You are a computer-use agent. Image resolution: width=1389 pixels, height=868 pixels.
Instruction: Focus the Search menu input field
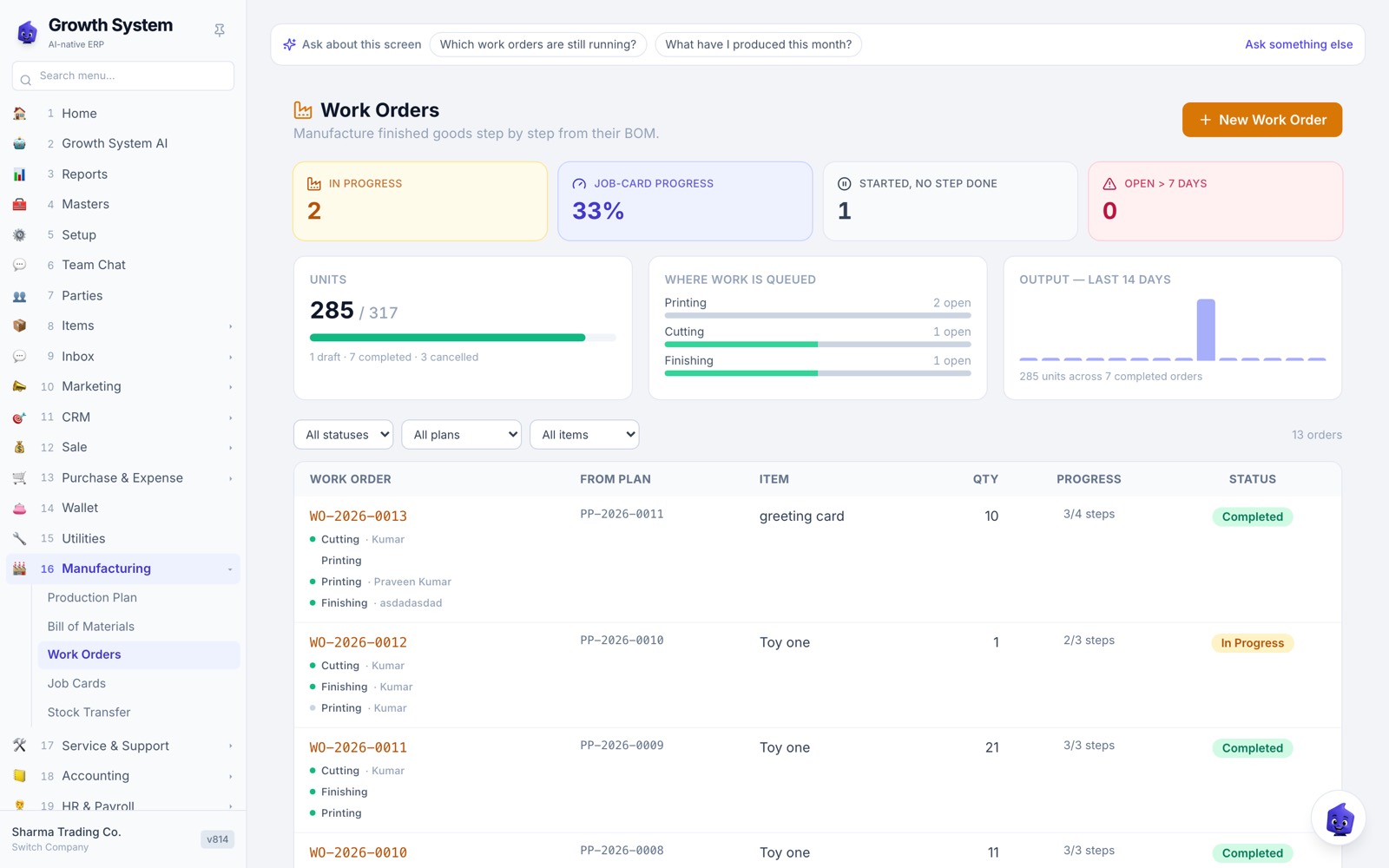click(123, 76)
